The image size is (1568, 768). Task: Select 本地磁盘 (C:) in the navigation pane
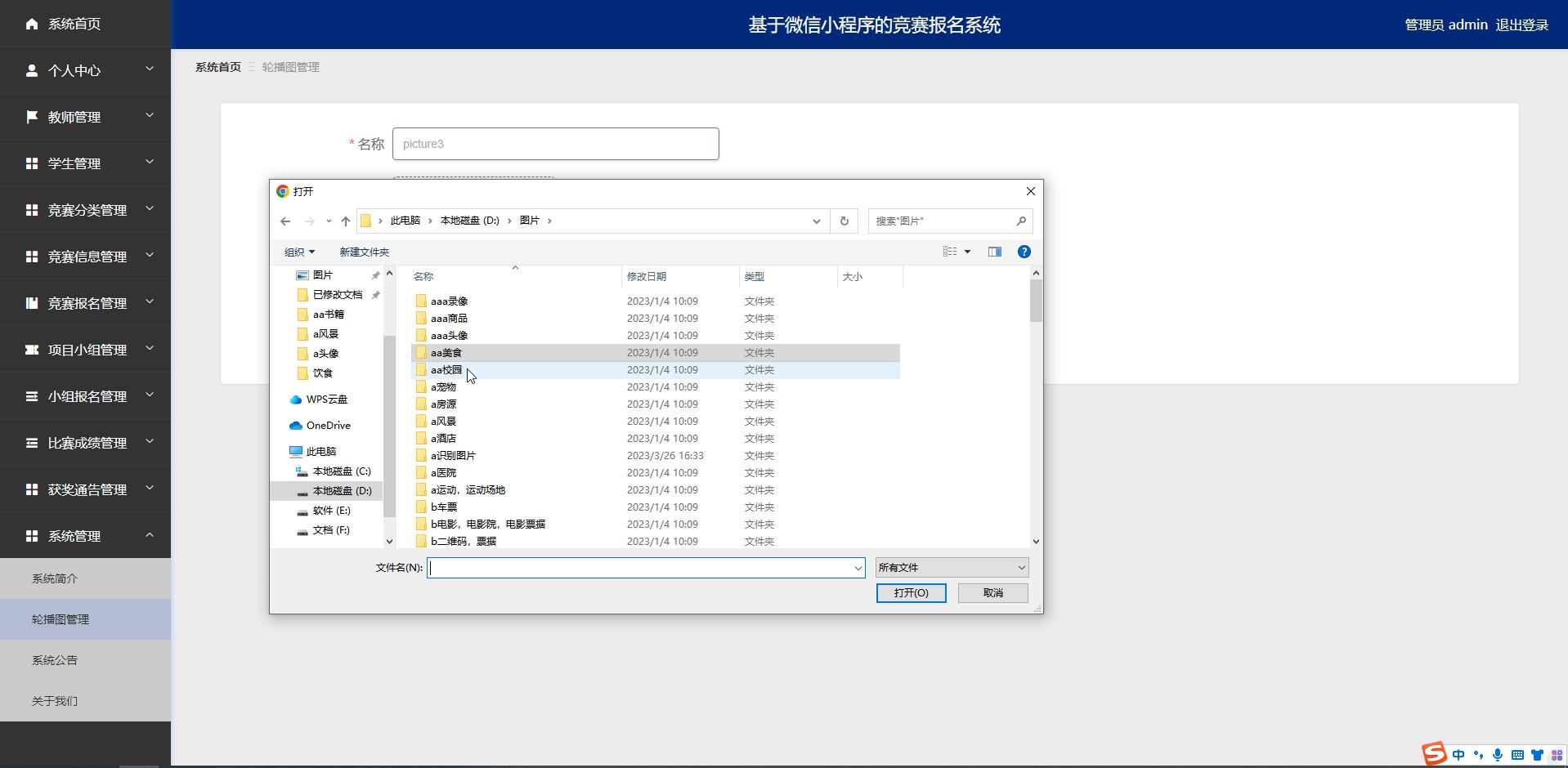[342, 471]
